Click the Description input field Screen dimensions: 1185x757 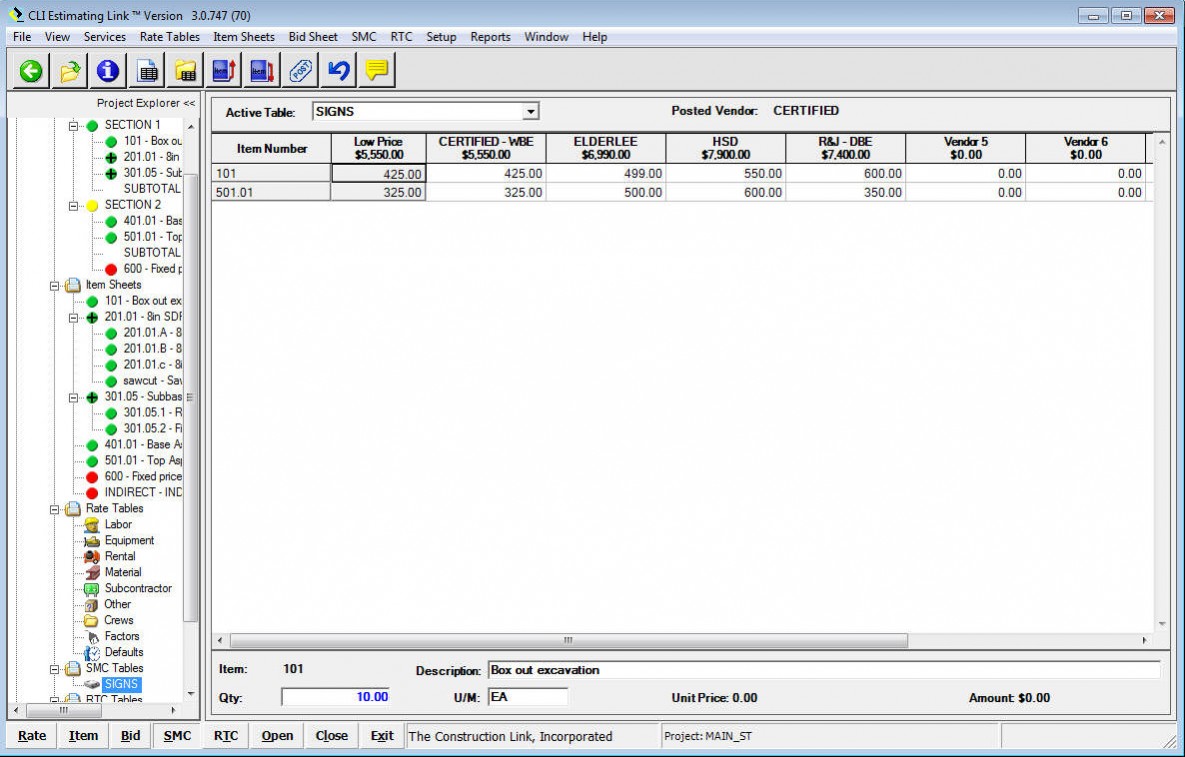coord(824,670)
